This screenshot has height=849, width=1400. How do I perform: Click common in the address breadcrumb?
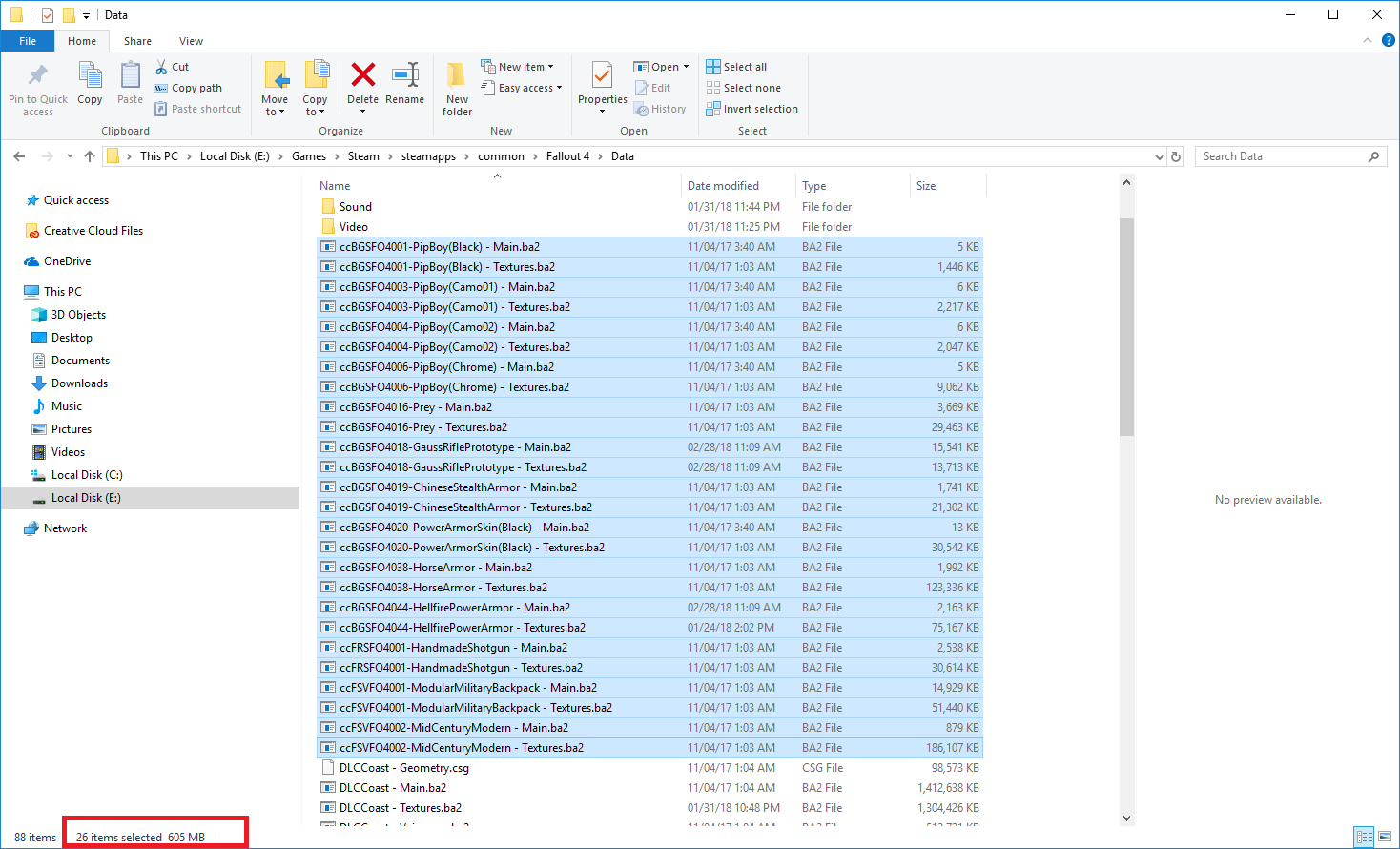(501, 156)
